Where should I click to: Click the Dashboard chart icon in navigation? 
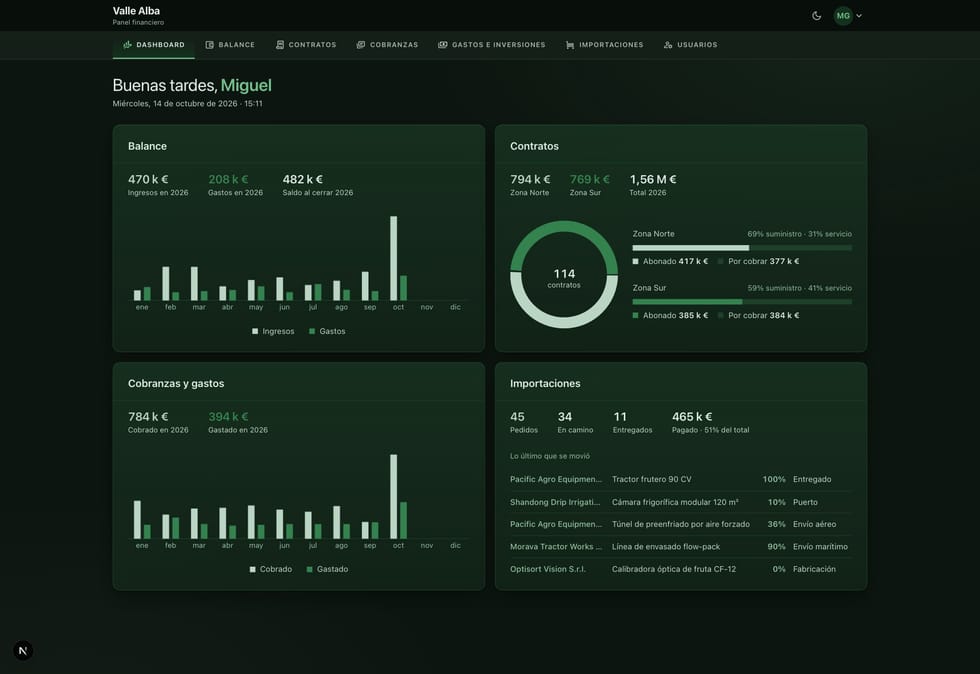(x=128, y=44)
